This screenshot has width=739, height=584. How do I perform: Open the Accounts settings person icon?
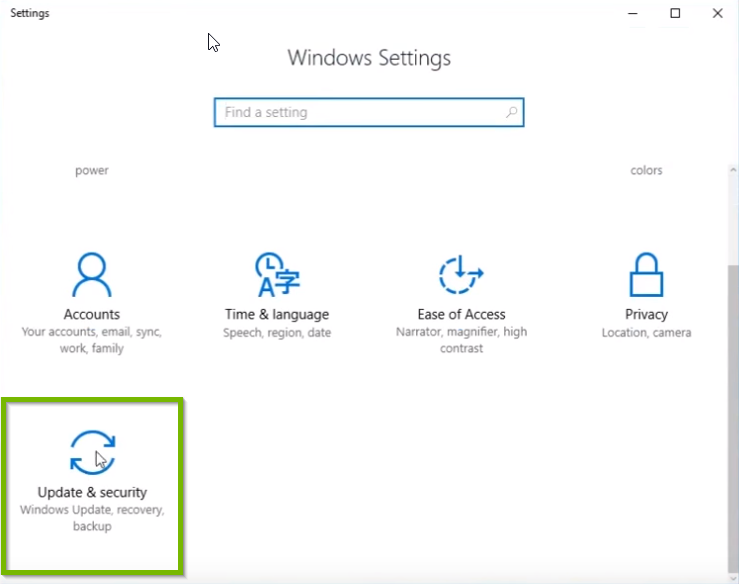[x=92, y=275]
